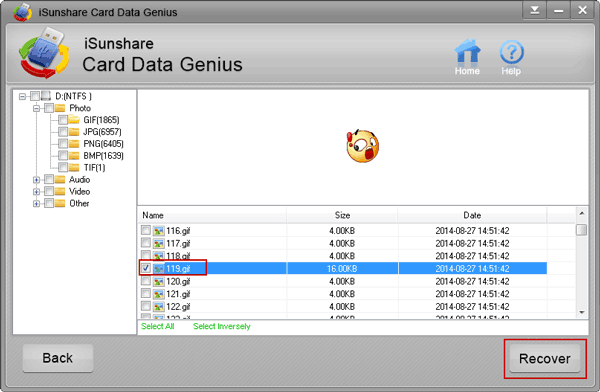Minimize the Card Data Genius window

point(558,10)
